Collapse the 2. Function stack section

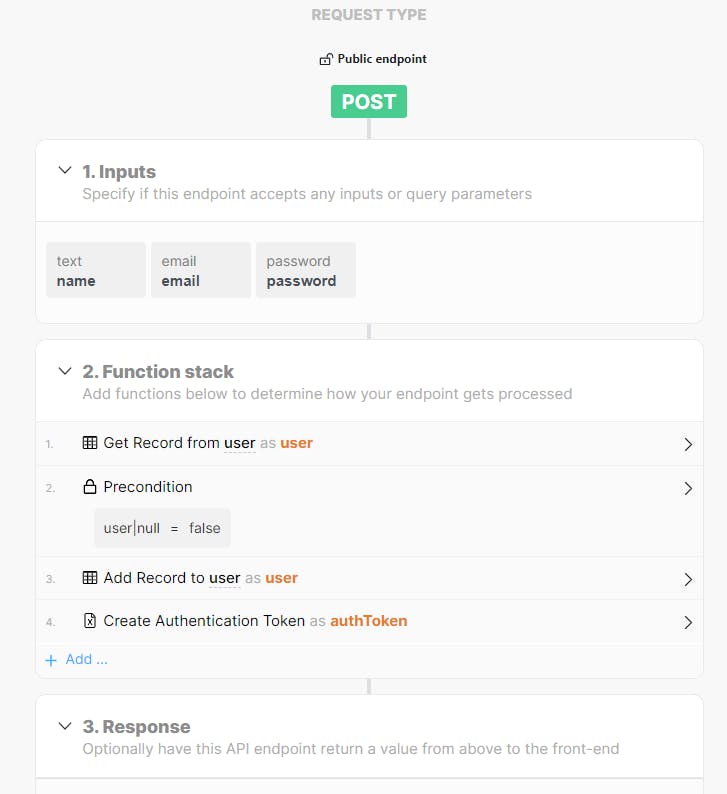(x=65, y=371)
